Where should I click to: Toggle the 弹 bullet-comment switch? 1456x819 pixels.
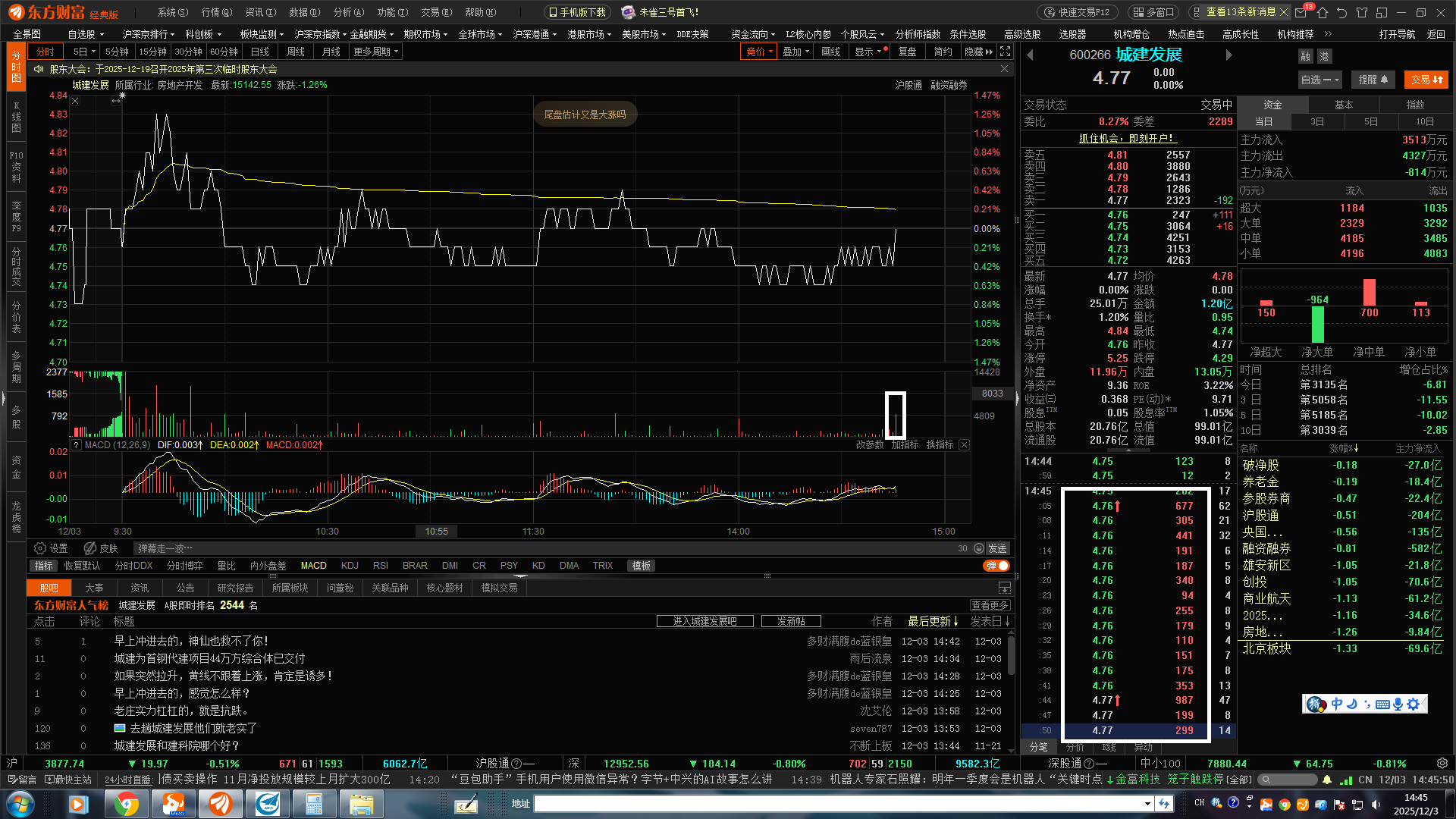tap(996, 566)
